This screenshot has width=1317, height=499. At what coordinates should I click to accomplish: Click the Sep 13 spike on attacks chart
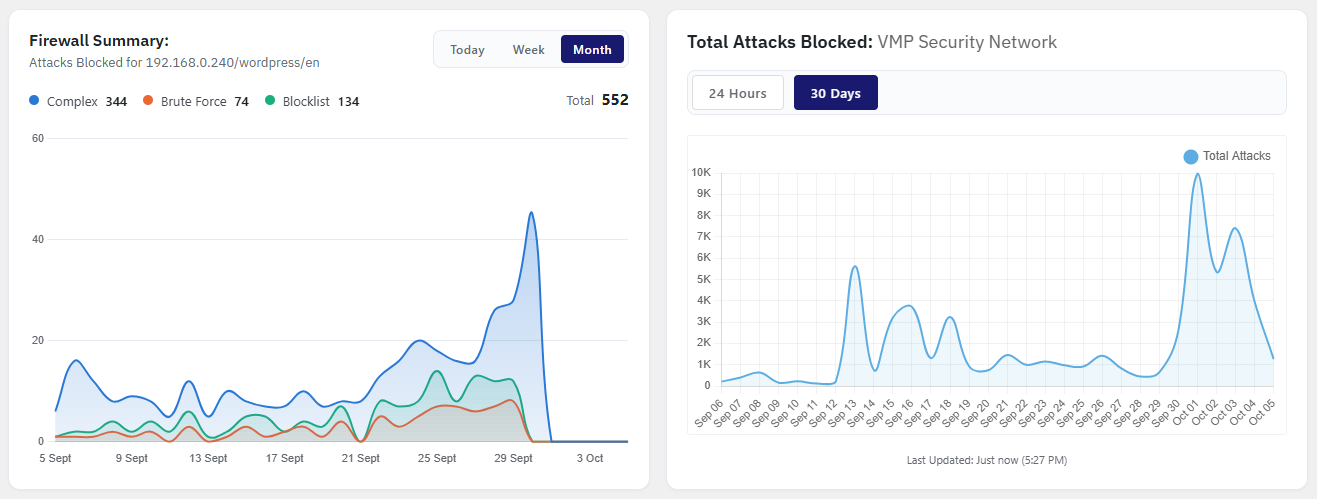tap(854, 266)
